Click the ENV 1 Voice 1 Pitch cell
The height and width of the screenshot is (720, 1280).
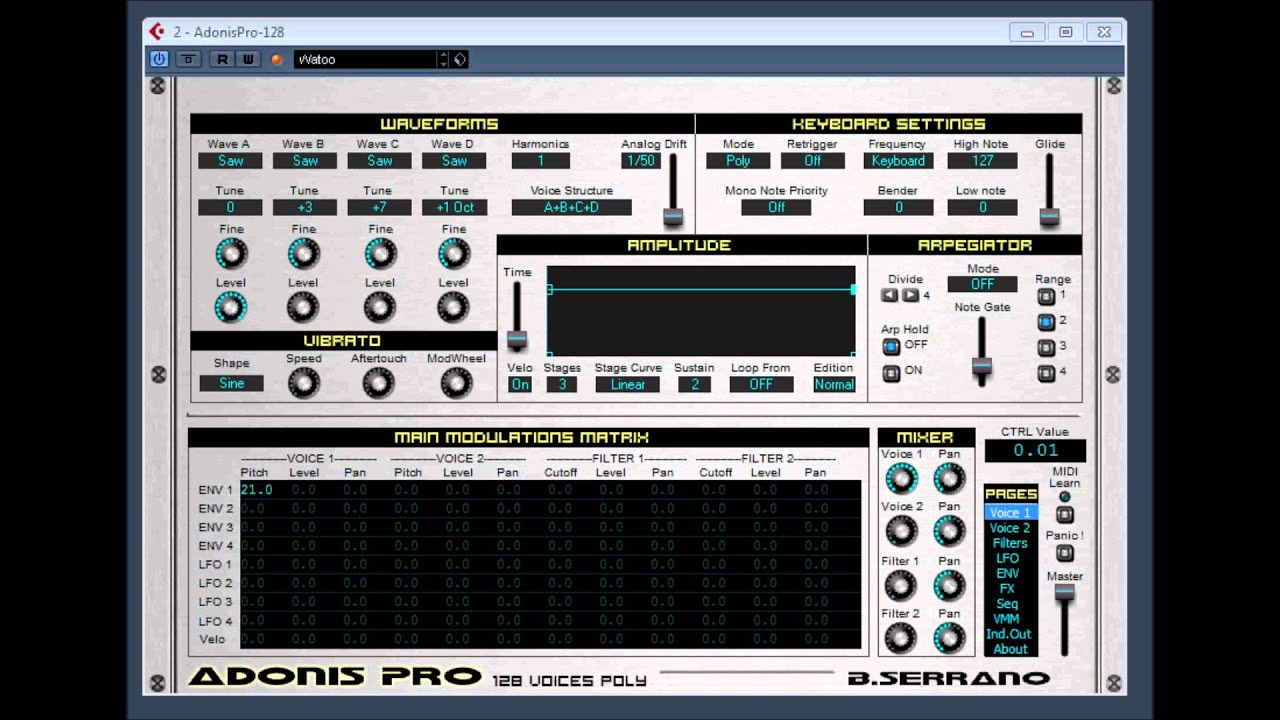(255, 490)
